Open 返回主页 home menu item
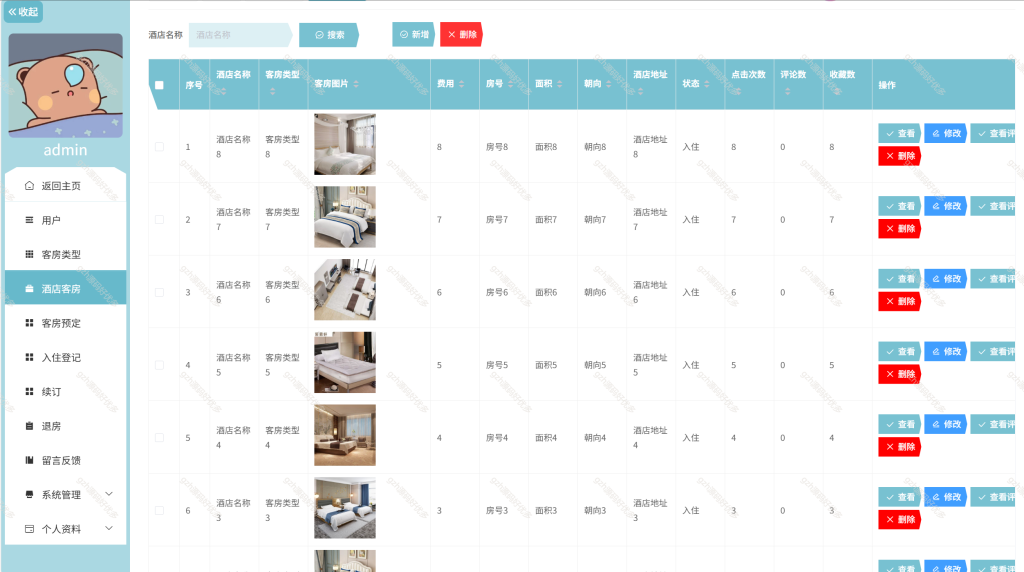1024x572 pixels. (x=65, y=185)
